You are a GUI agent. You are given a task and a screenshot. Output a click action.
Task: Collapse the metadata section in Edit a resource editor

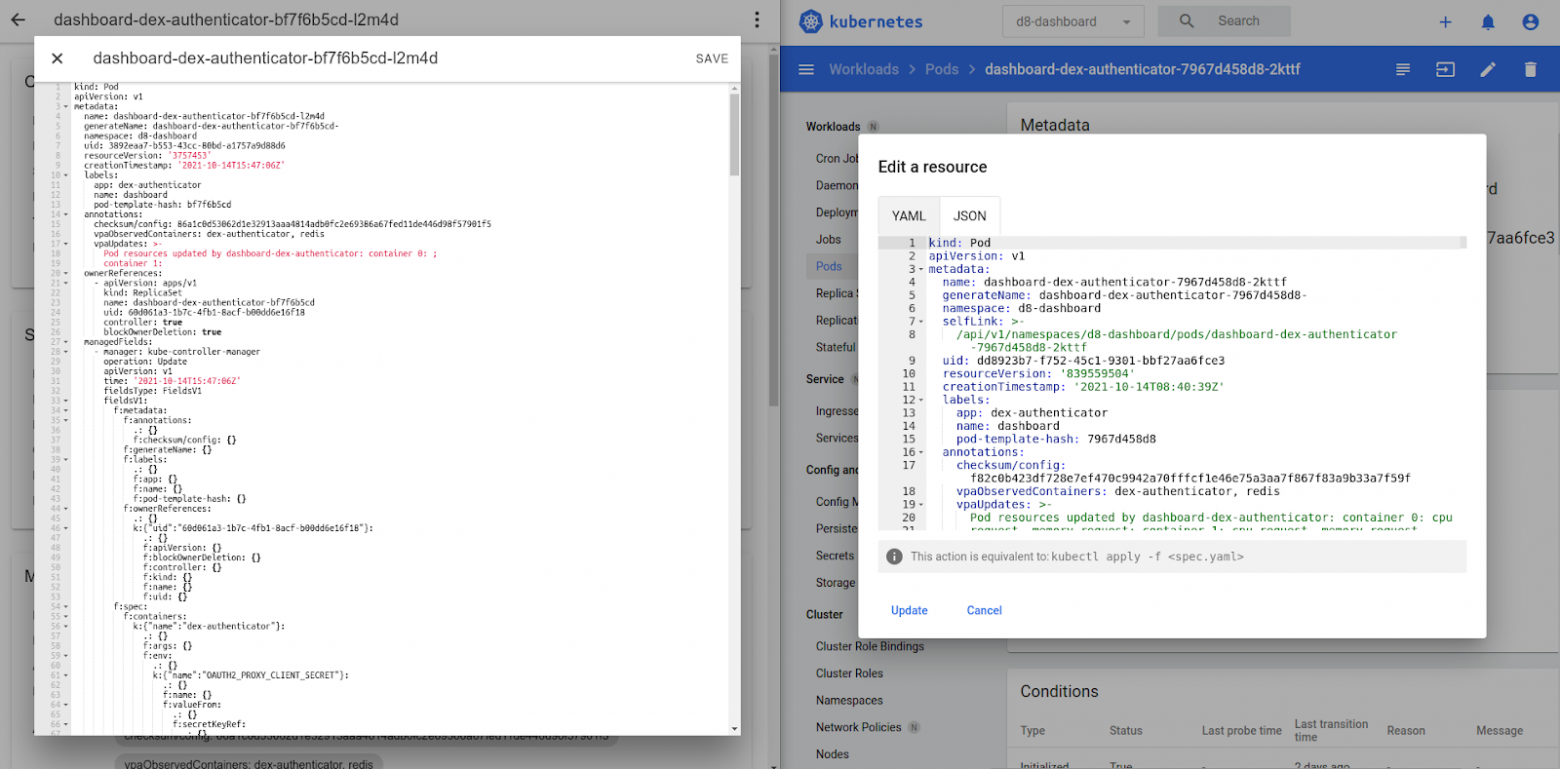pyautogui.click(x=920, y=269)
